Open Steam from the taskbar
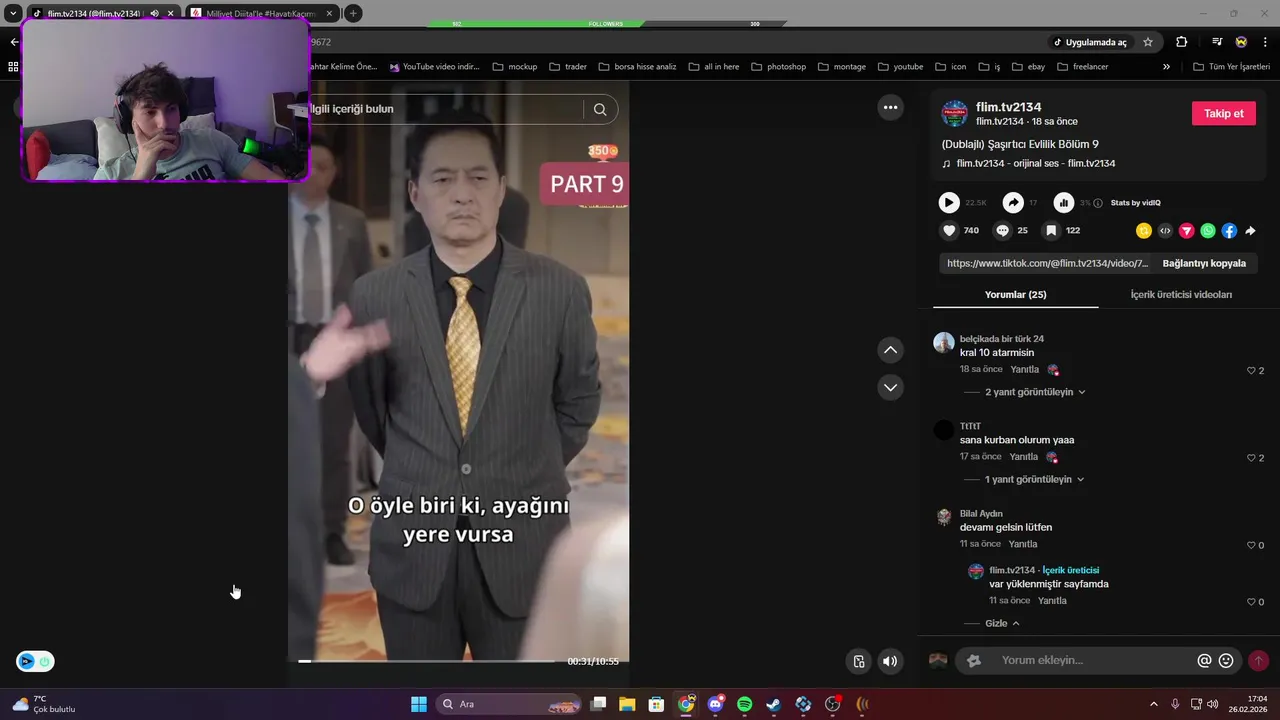The image size is (1280, 720). (x=774, y=704)
